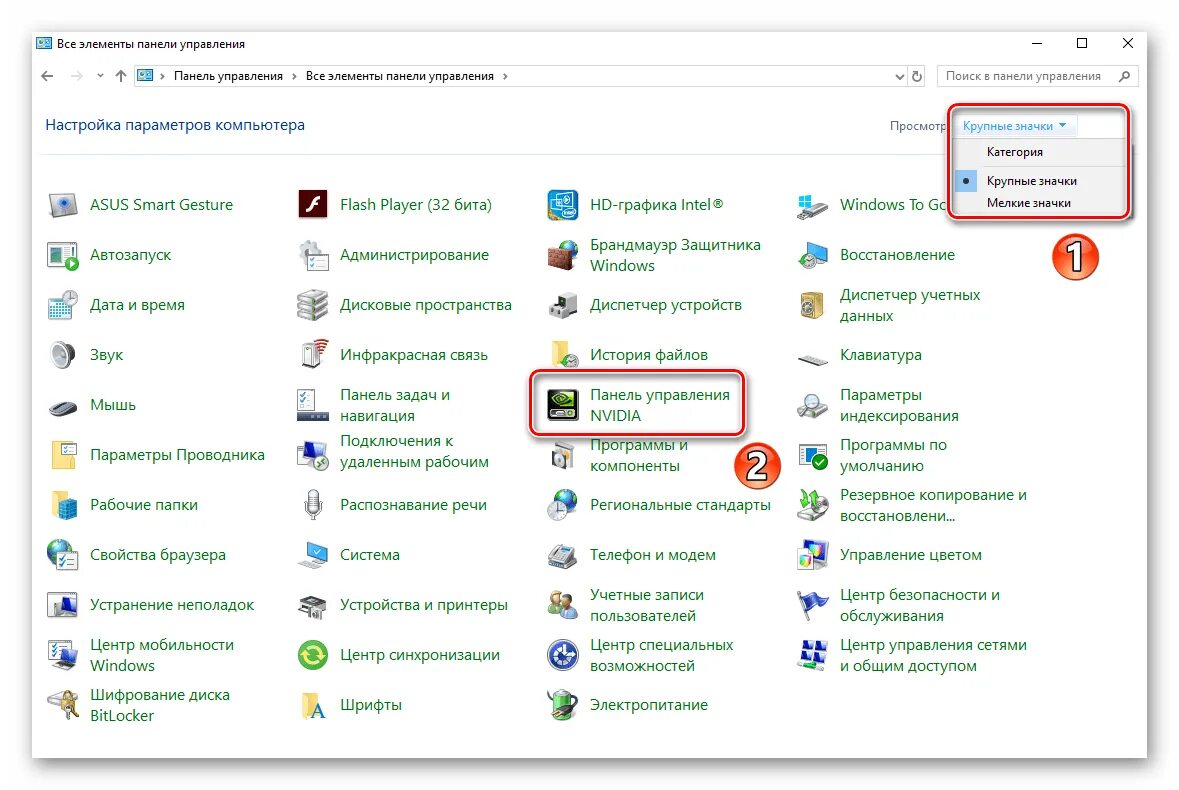1179x790 pixels.
Task: Click Центр безопасности и обслуживания link
Action: tap(920, 605)
